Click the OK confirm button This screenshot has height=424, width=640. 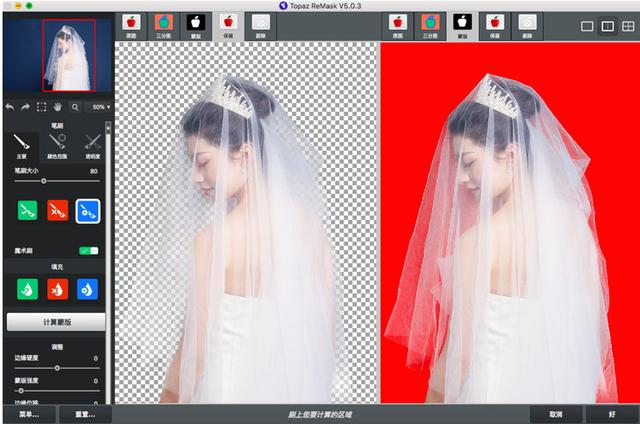[x=612, y=414]
